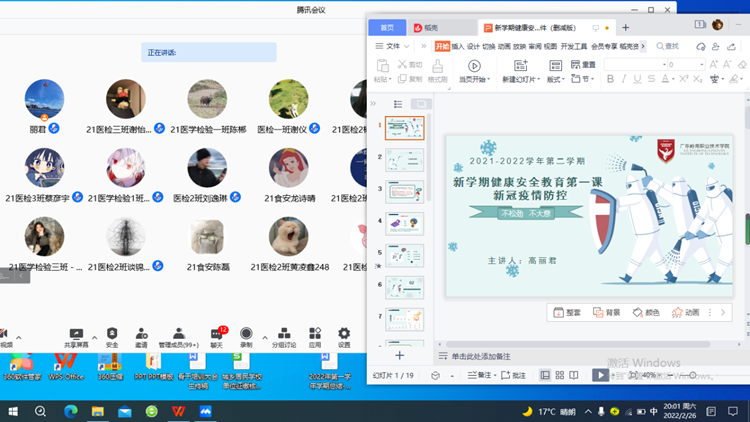Add new document tab with plus
This screenshot has height=422, width=750.
coord(626,28)
